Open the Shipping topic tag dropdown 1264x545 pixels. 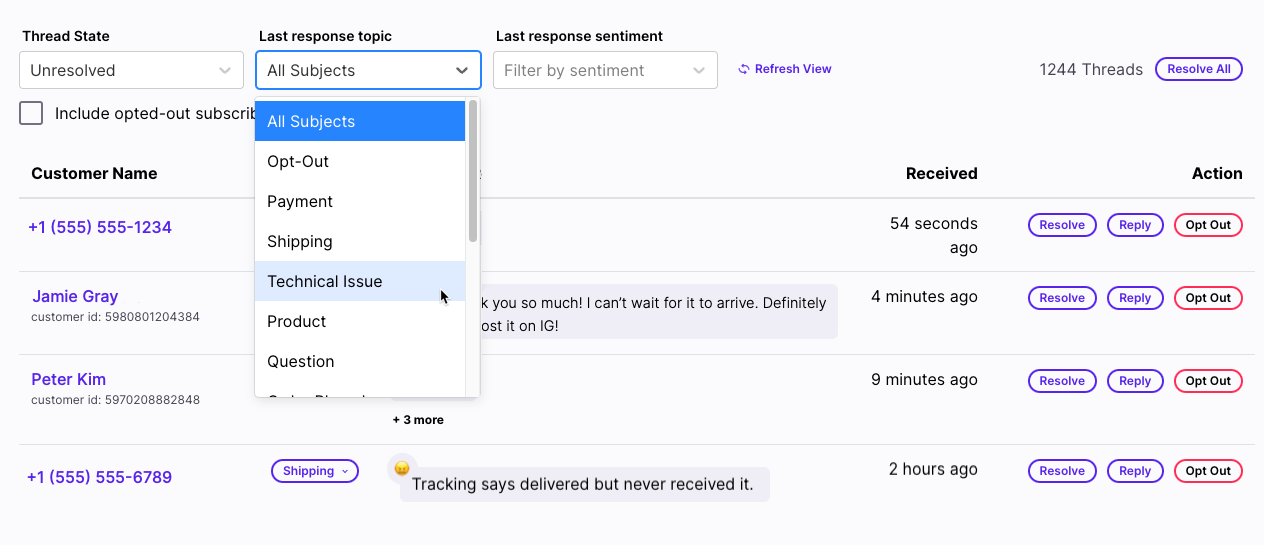click(x=314, y=471)
